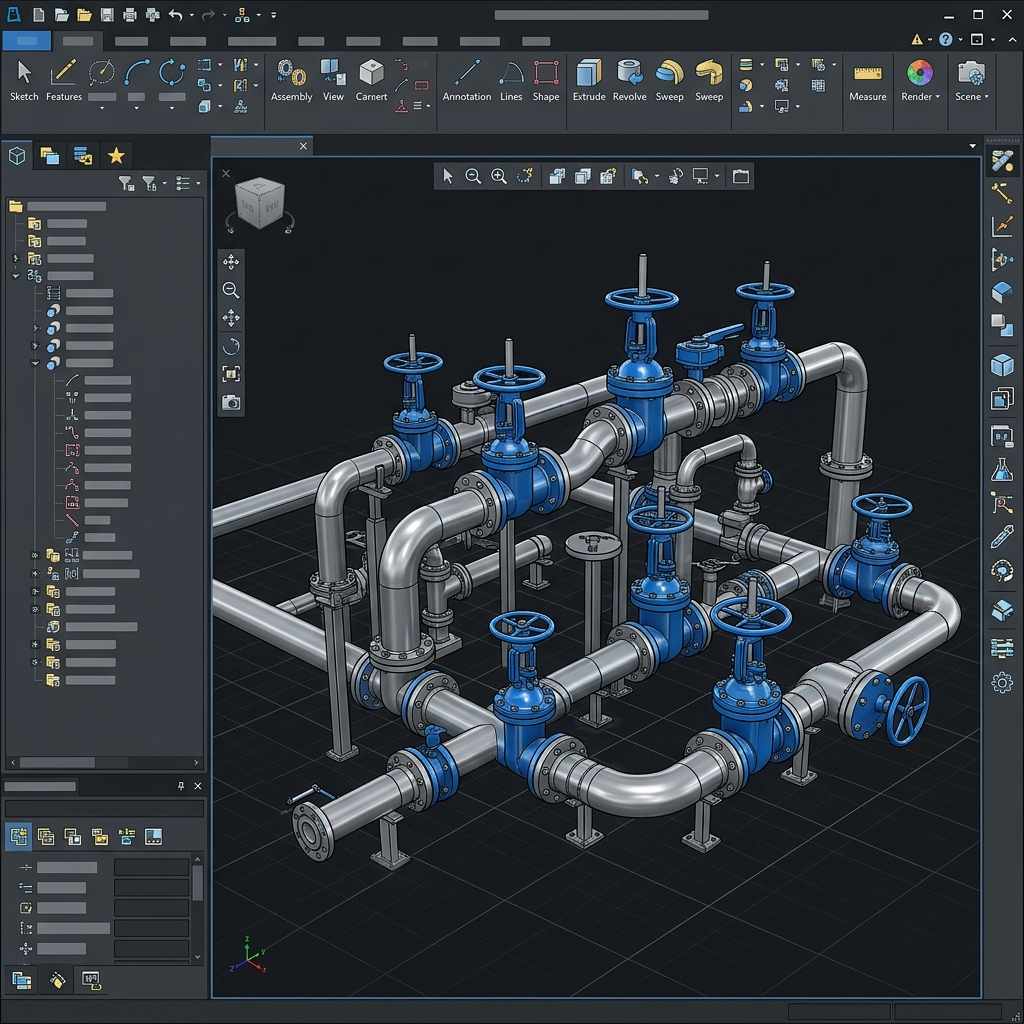The image size is (1024, 1024).
Task: Close the active document tab
Action: (303, 146)
